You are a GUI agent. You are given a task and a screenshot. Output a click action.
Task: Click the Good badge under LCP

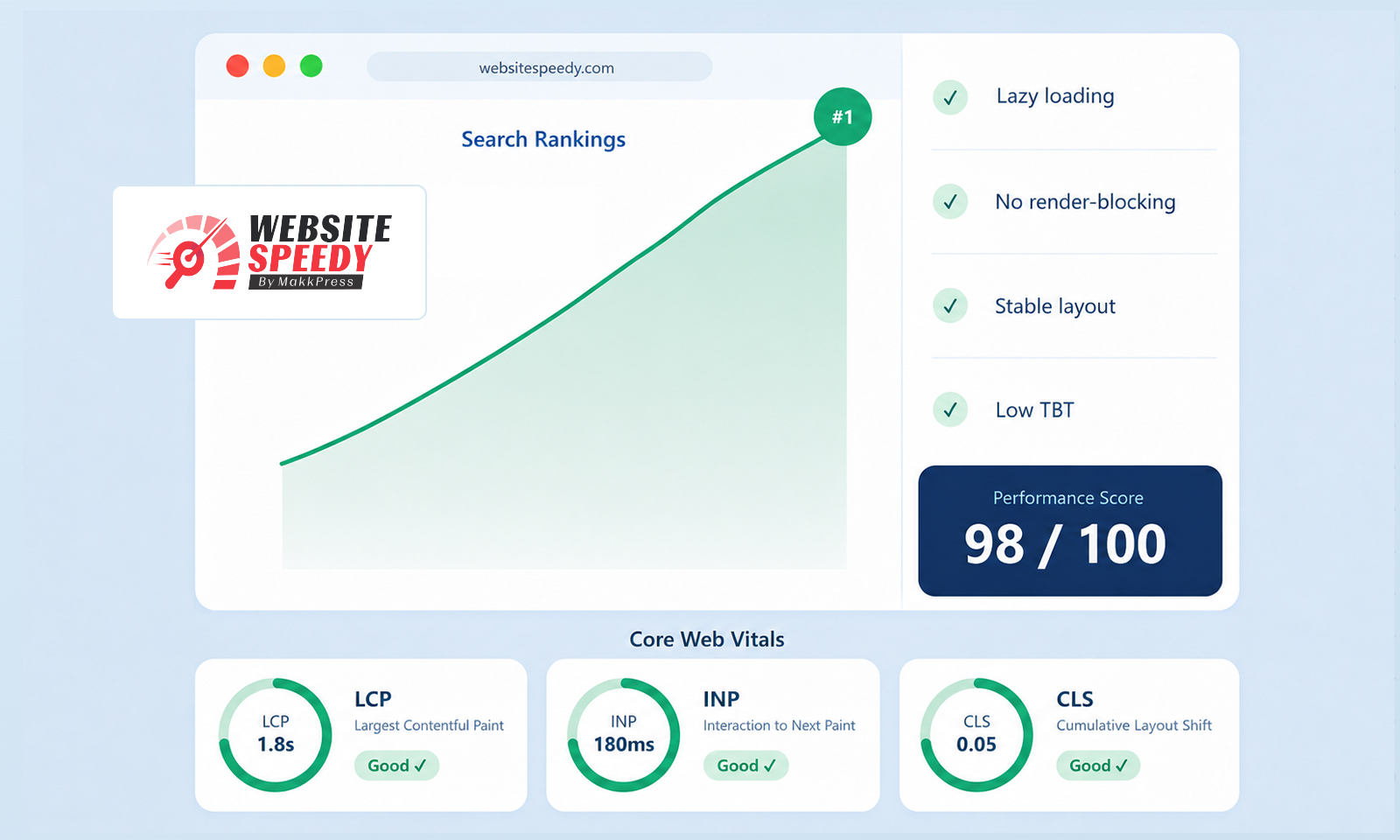[x=396, y=766]
